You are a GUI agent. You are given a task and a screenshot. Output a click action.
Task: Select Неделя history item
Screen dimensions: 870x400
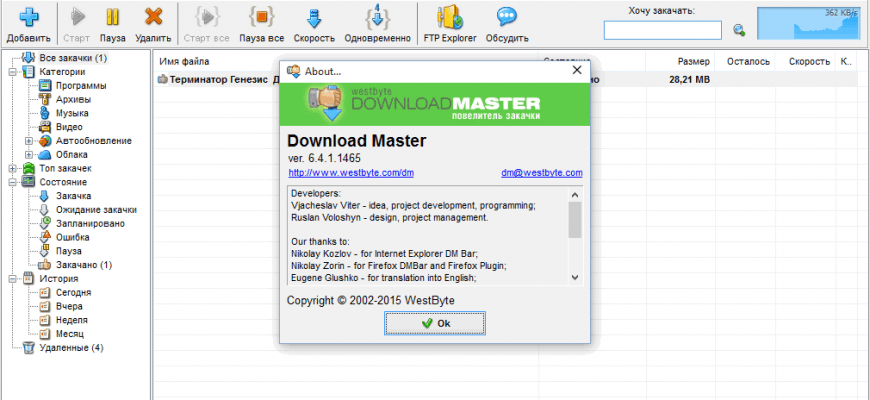(72, 320)
